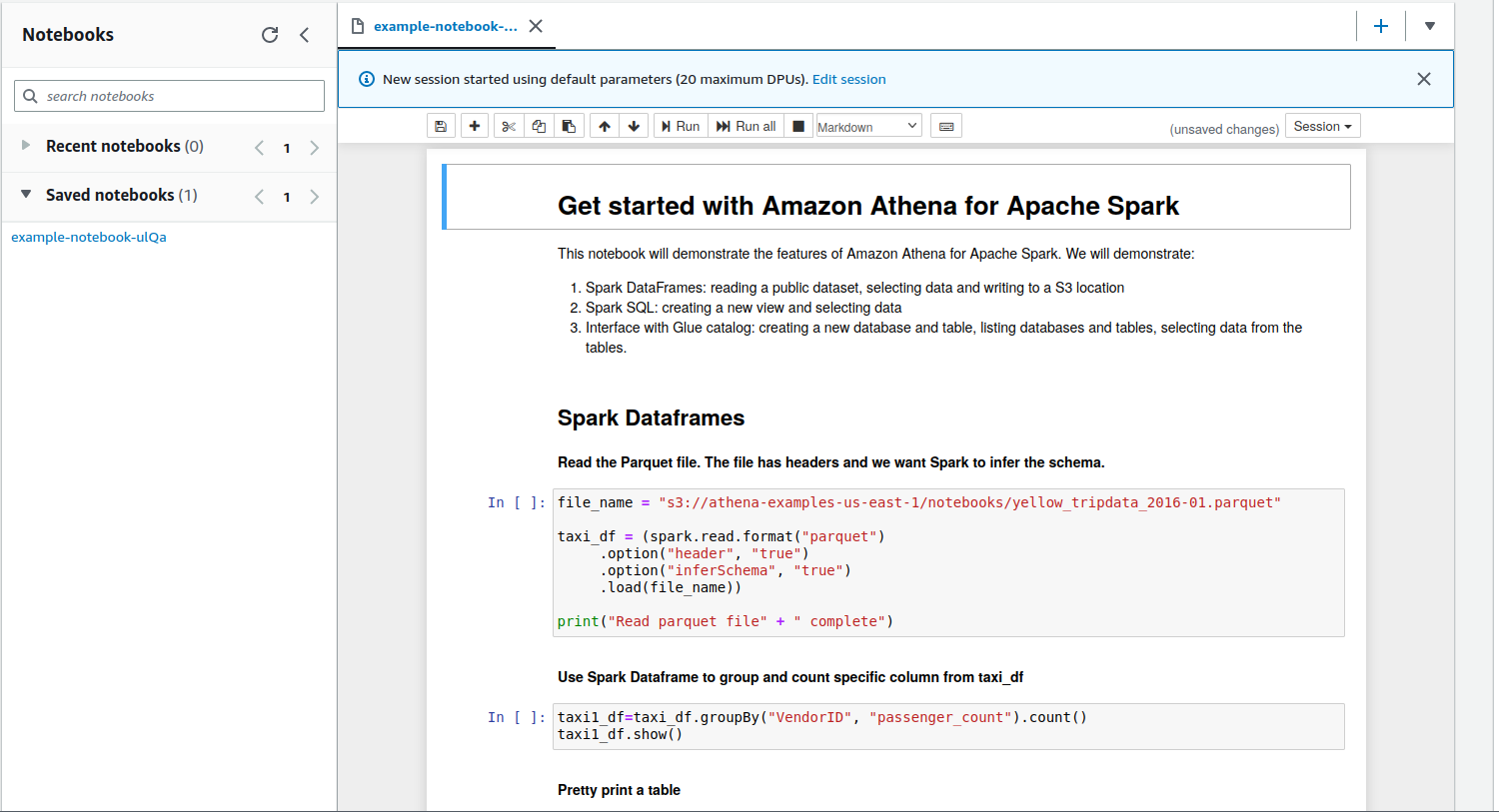
Task: Open the tab list dropdown arrow
Action: tap(1430, 26)
